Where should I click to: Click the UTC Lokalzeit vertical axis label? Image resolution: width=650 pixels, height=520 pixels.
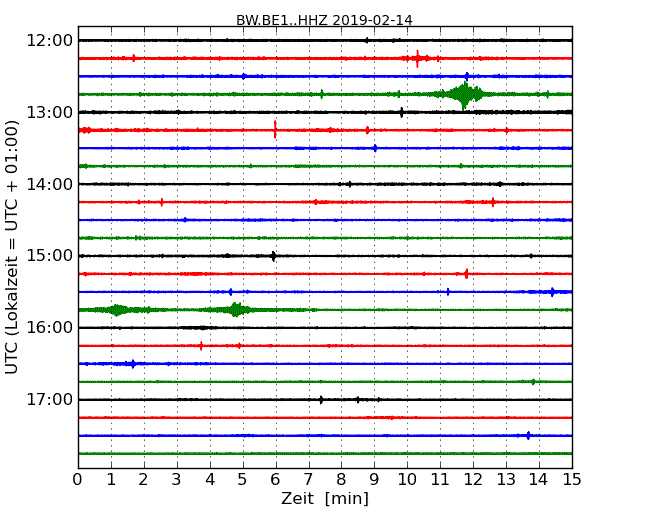[x=12, y=247]
